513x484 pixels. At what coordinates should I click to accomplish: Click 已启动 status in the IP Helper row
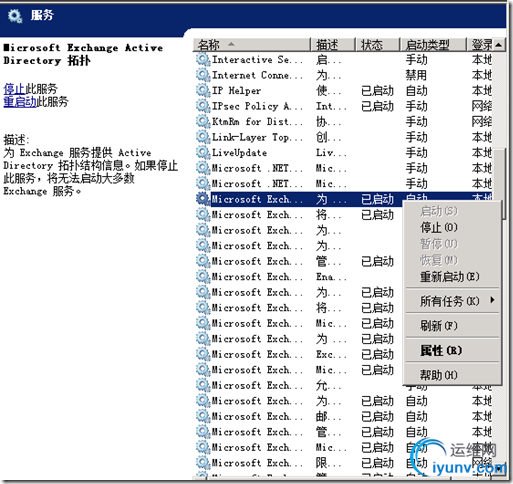pos(377,90)
